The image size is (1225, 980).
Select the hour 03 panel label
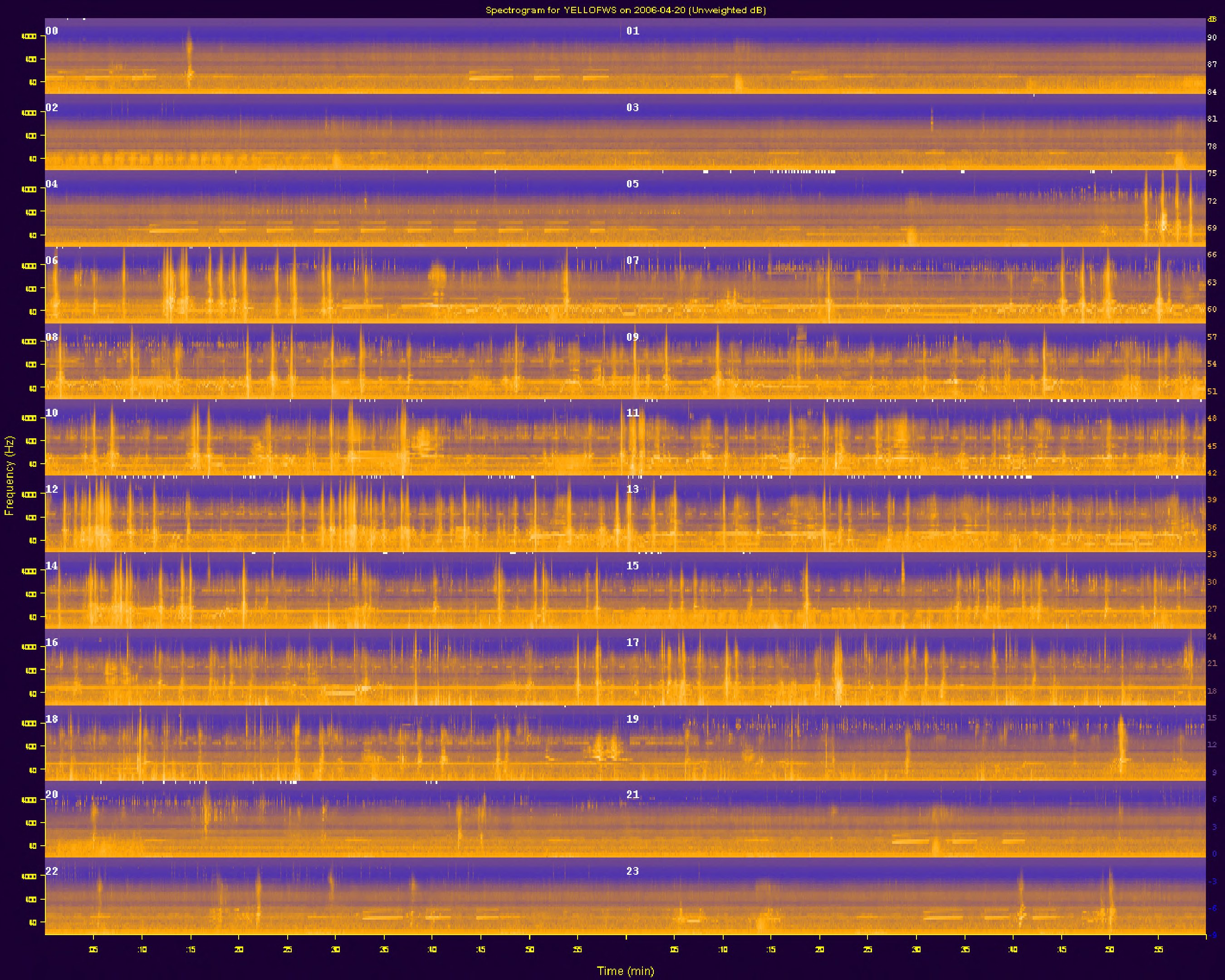632,108
